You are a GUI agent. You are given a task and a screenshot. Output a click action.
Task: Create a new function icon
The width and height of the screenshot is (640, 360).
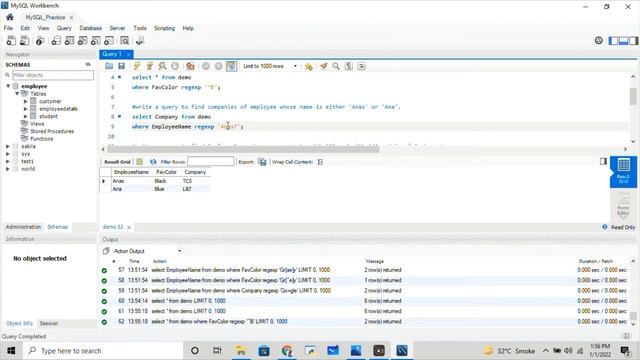click(109, 40)
